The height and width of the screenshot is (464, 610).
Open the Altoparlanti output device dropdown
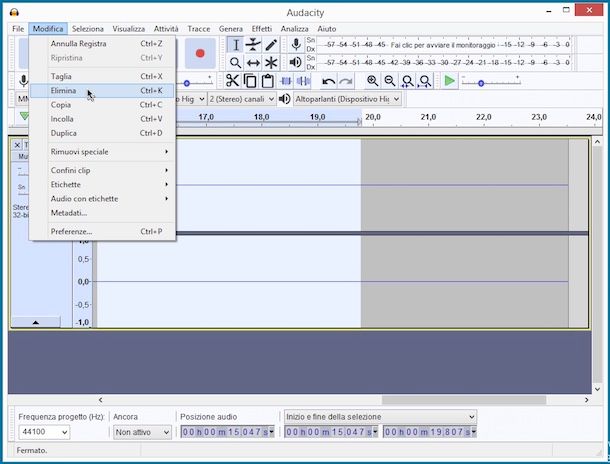click(x=347, y=99)
